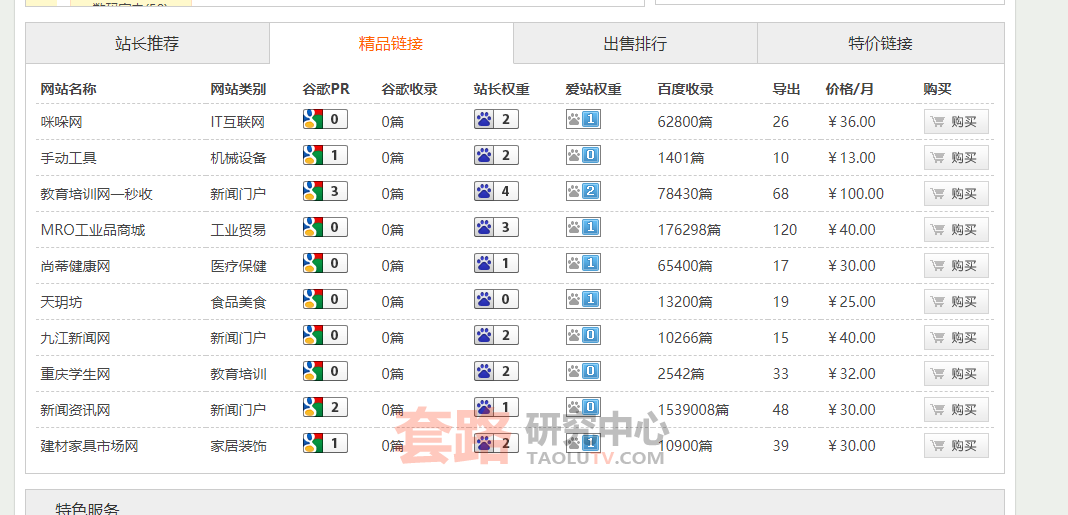Open the 天玥坊 site link

(x=61, y=302)
